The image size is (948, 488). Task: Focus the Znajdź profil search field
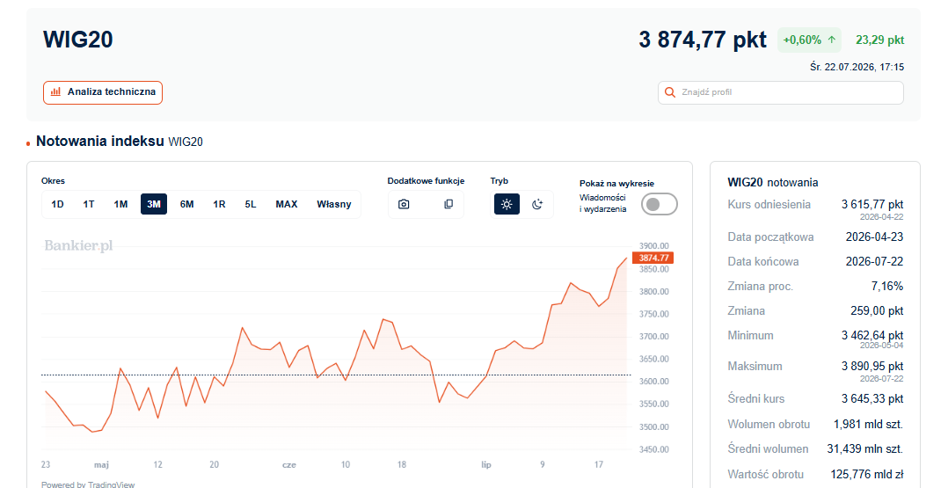781,93
